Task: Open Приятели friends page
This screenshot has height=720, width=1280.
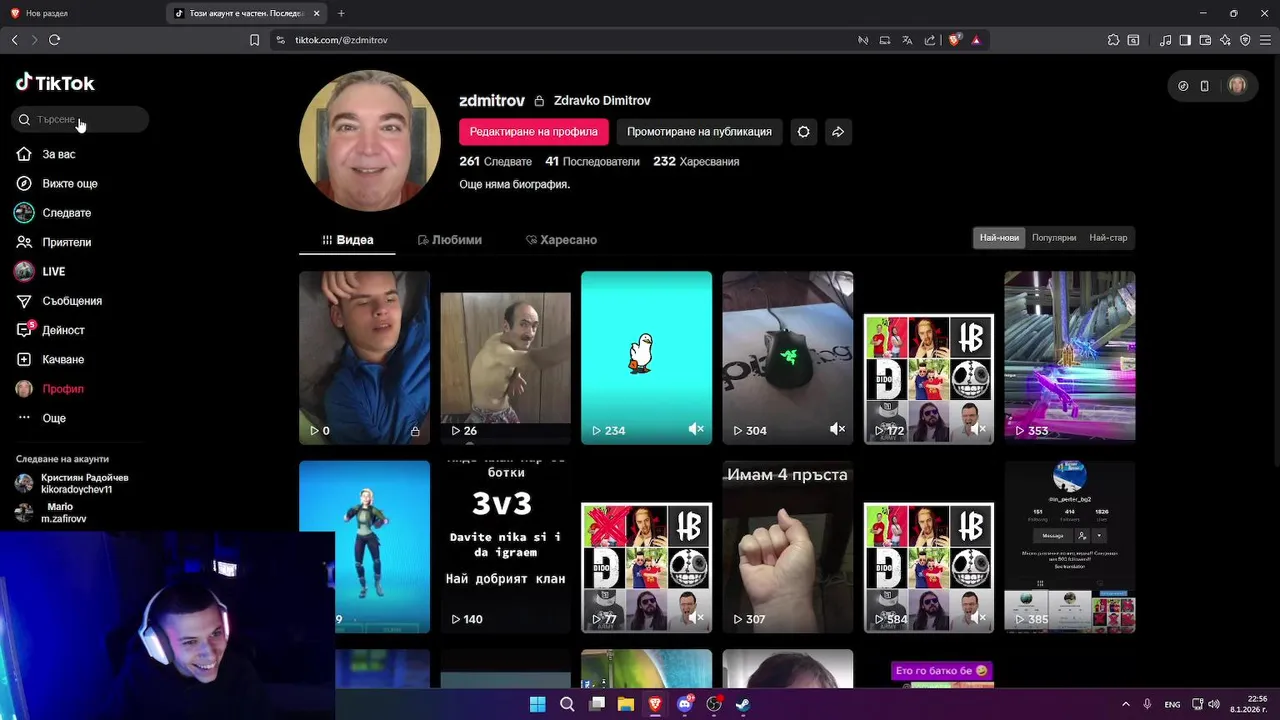Action: pyautogui.click(x=54, y=242)
